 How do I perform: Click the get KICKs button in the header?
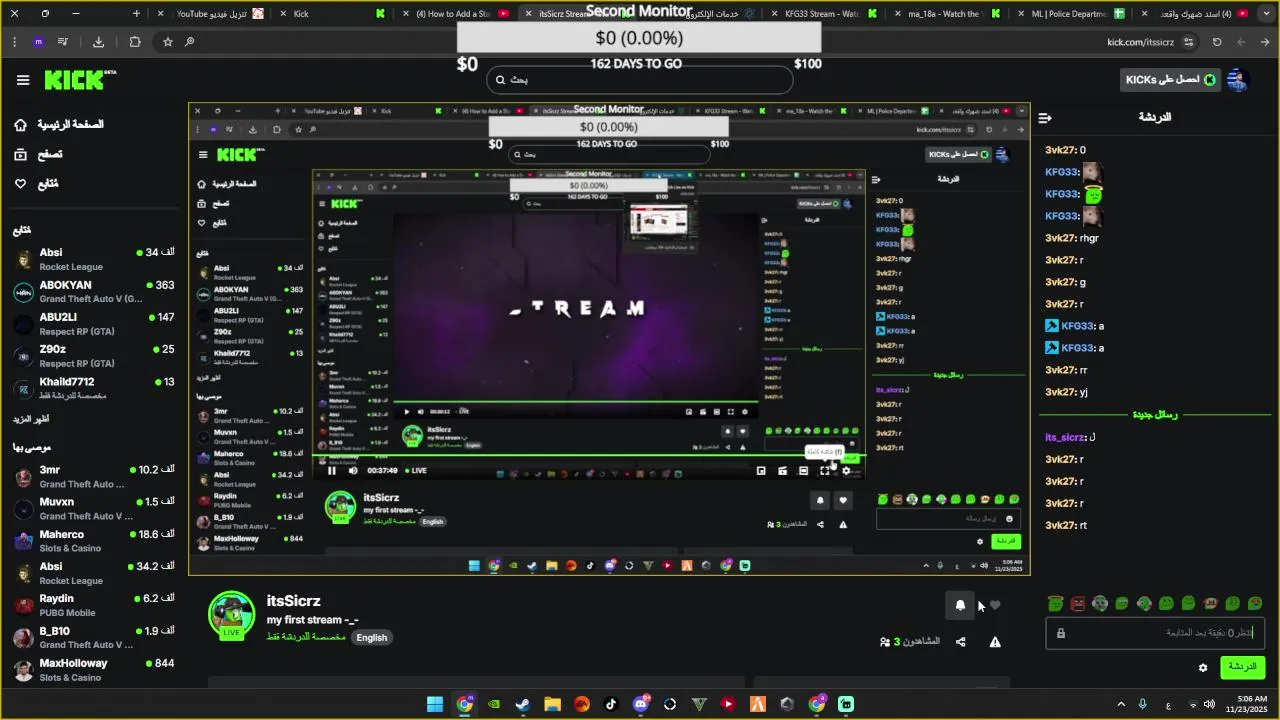[x=1169, y=80]
